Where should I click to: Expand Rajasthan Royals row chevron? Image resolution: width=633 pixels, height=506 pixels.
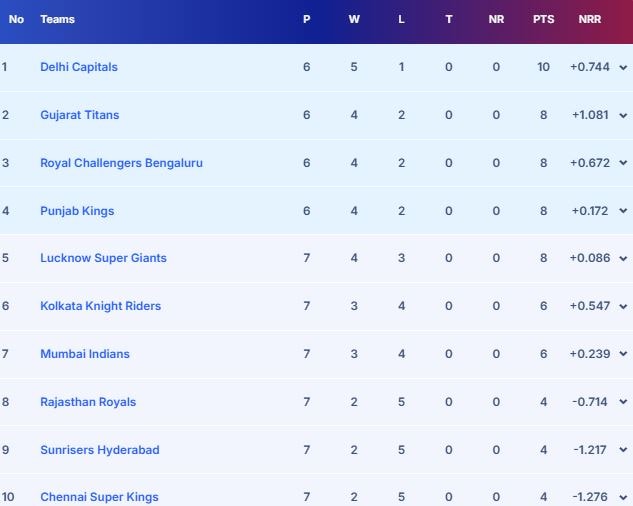tap(623, 402)
